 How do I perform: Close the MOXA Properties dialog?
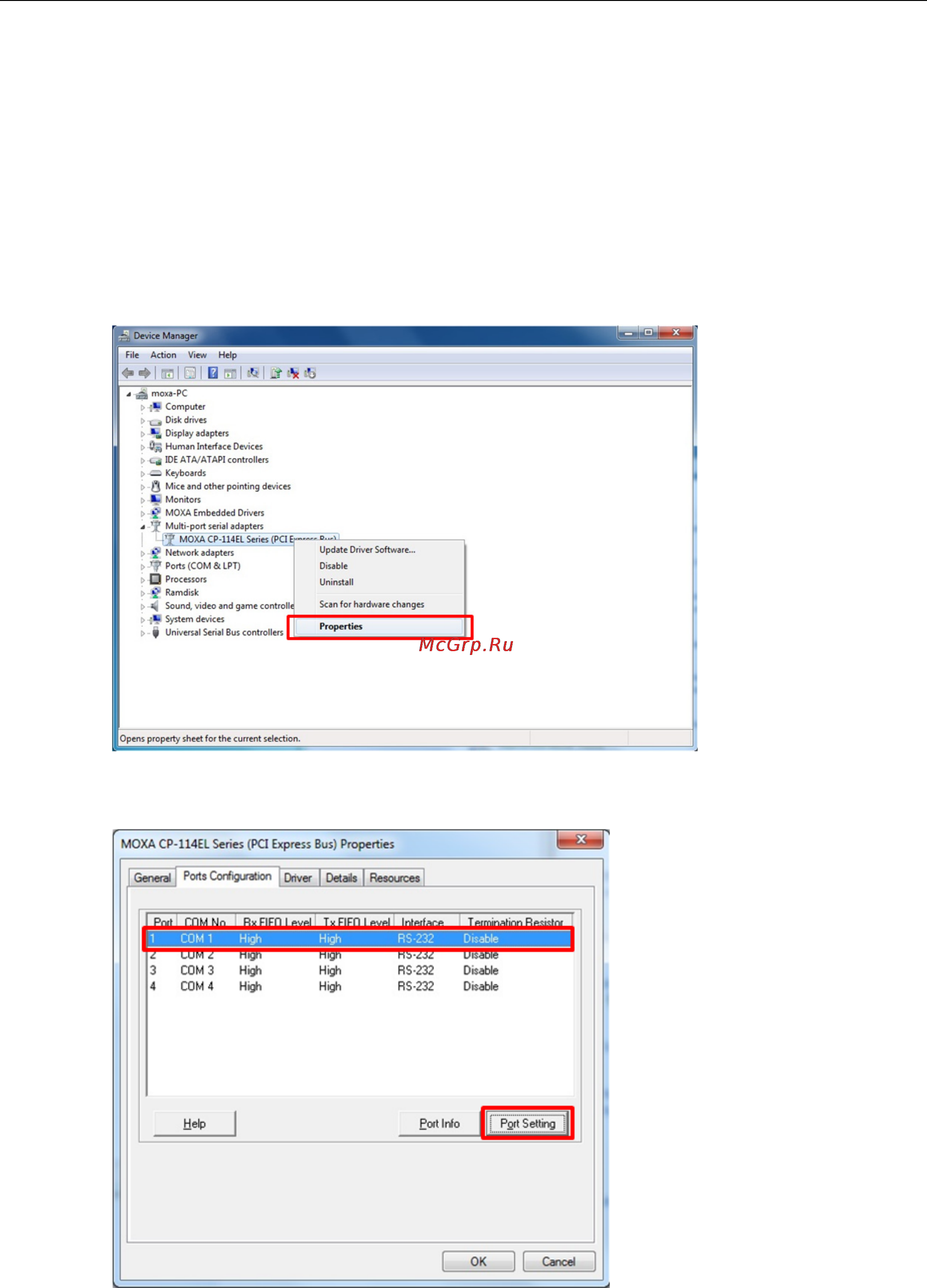(580, 839)
